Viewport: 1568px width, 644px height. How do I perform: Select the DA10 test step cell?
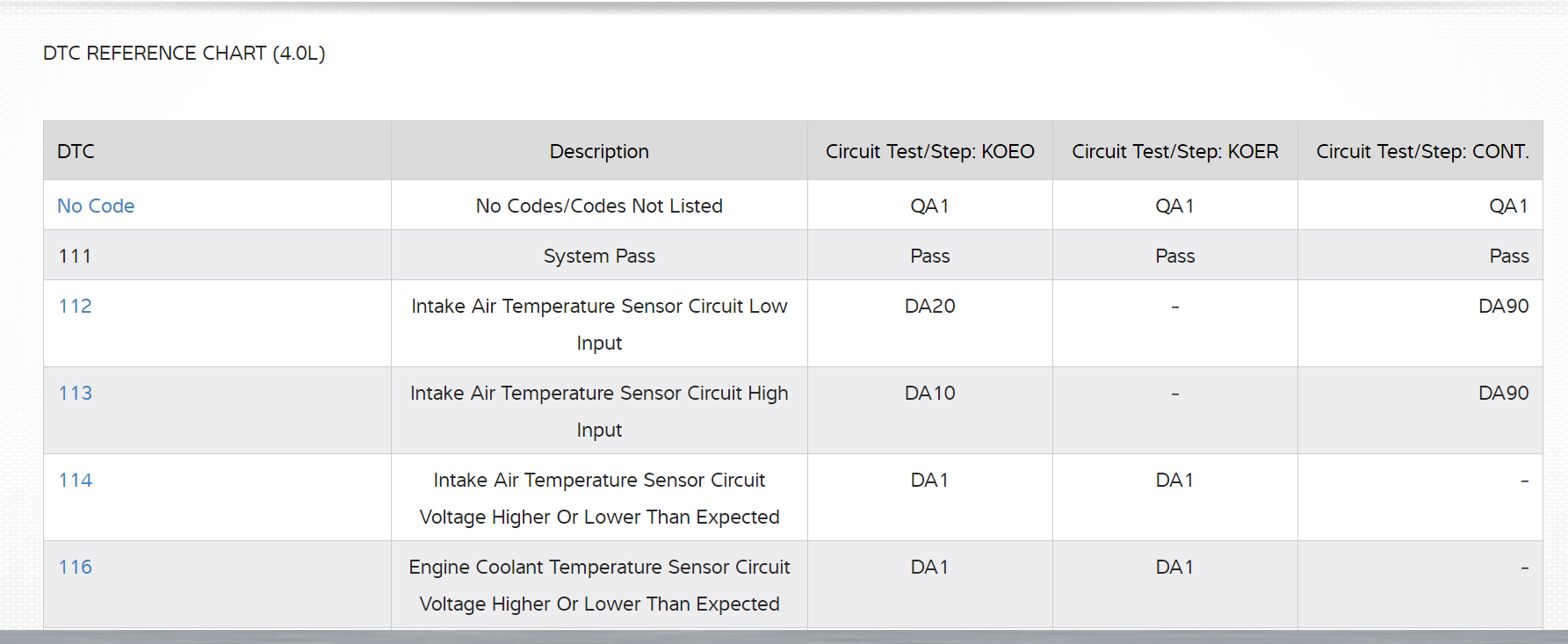[x=929, y=393]
